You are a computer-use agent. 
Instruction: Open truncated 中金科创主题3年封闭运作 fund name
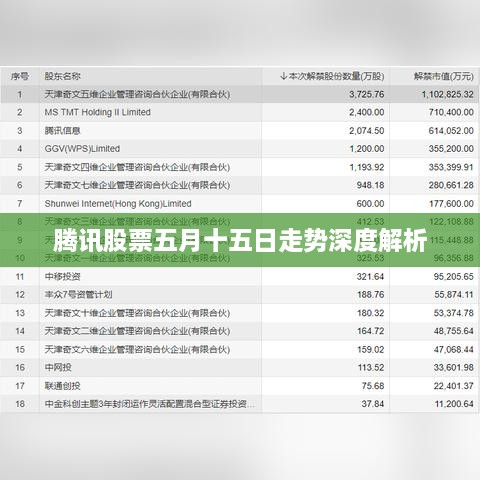click(x=150, y=404)
